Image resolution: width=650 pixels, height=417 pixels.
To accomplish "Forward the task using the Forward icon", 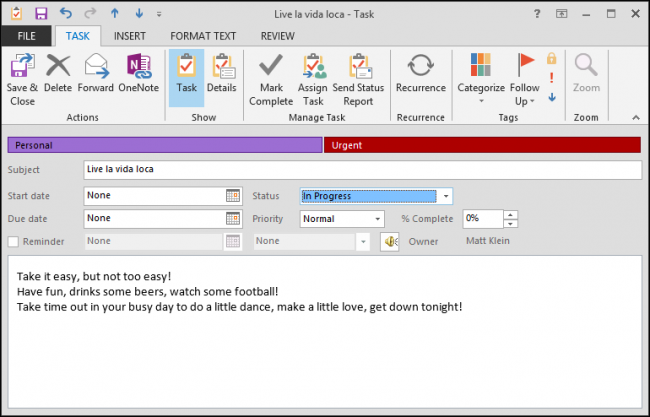I will (96, 65).
